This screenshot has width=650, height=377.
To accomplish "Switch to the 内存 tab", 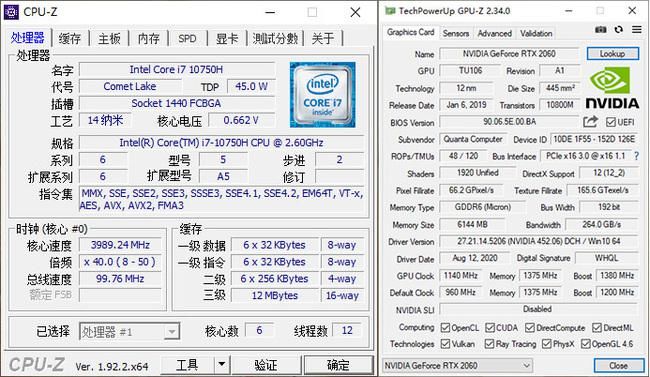I will 148,39.
